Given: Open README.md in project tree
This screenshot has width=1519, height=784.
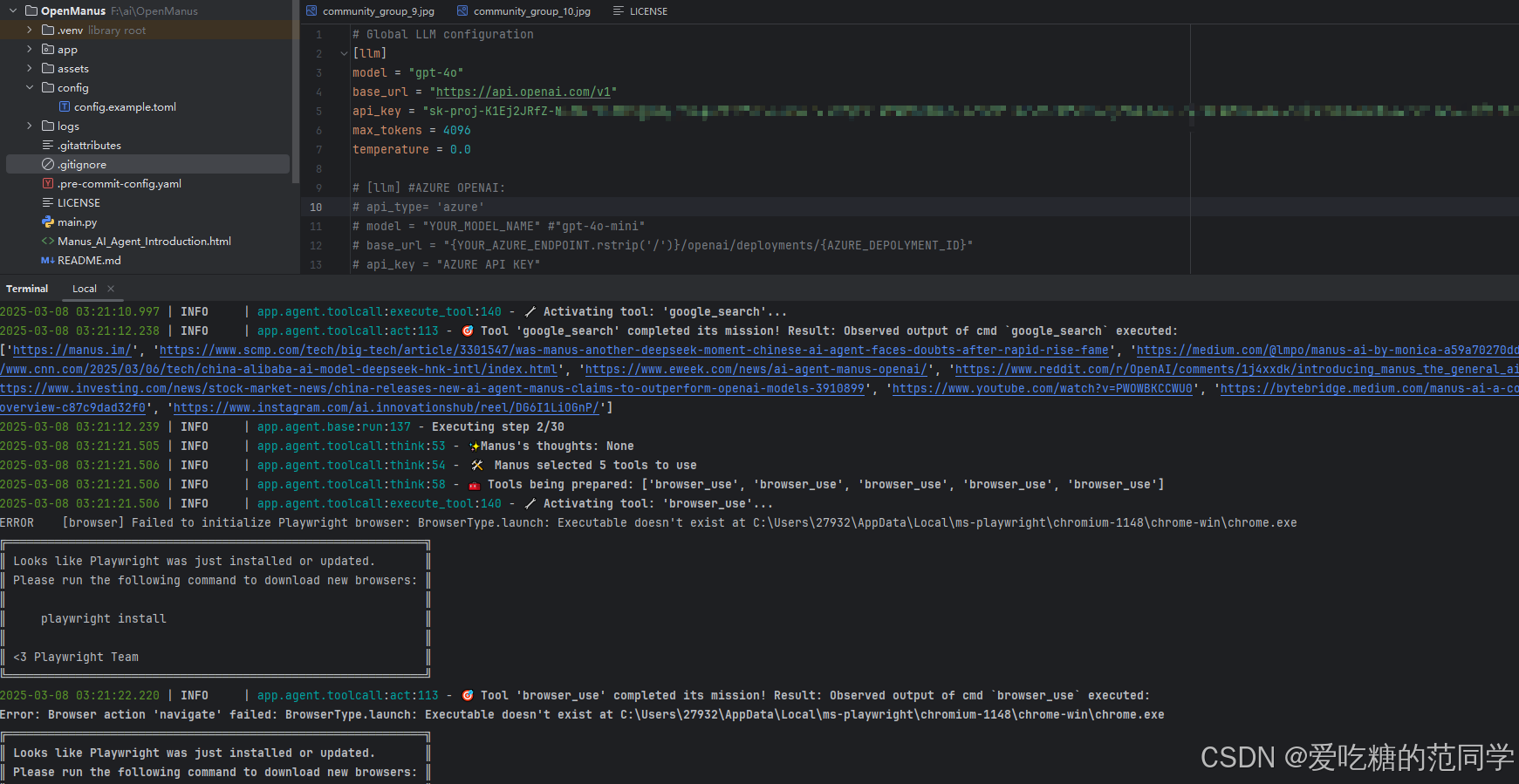Looking at the screenshot, I should pyautogui.click(x=89, y=261).
